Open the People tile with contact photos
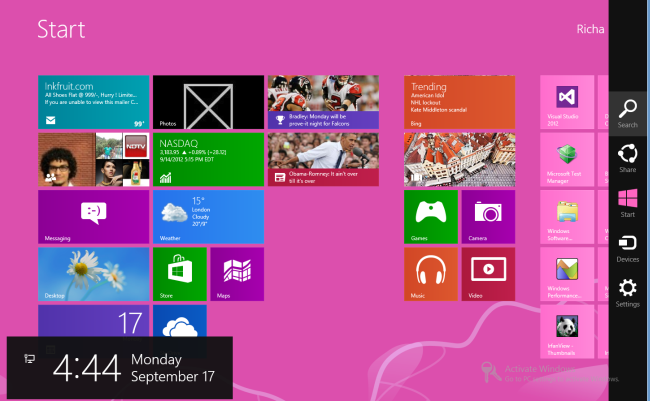The width and height of the screenshot is (650, 401). click(x=94, y=160)
